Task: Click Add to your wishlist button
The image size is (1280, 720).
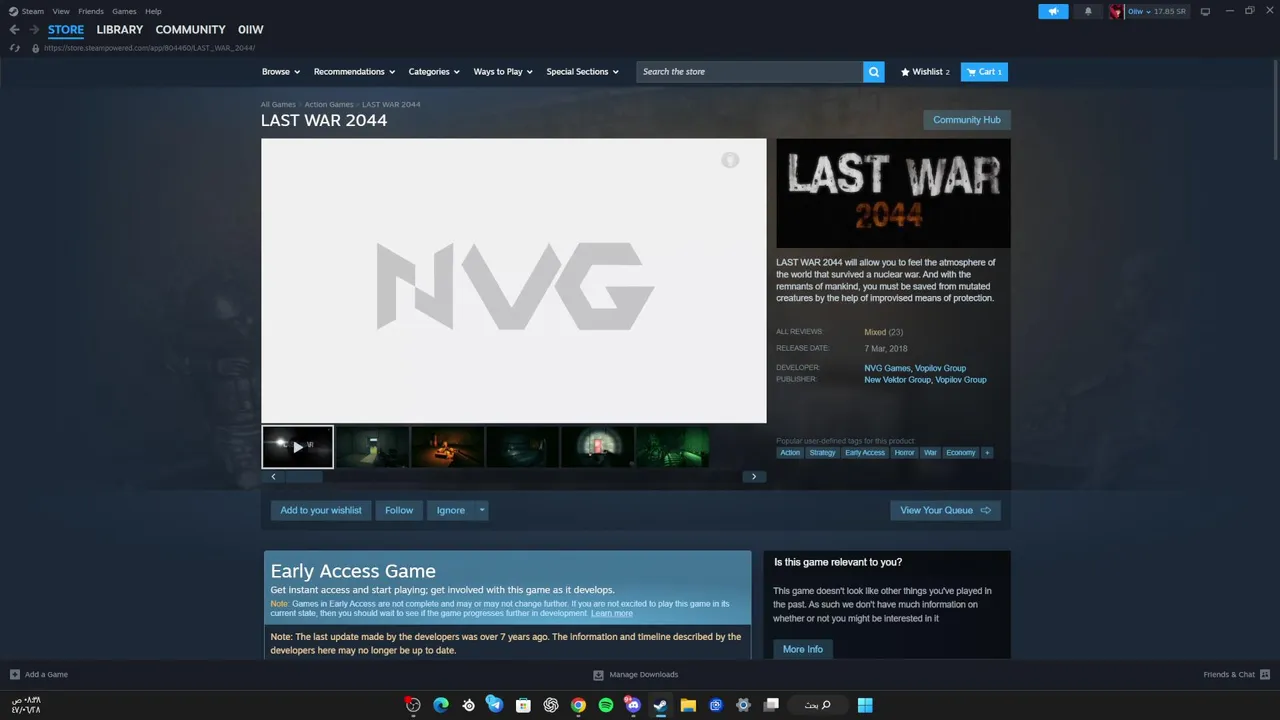Action: [321, 510]
